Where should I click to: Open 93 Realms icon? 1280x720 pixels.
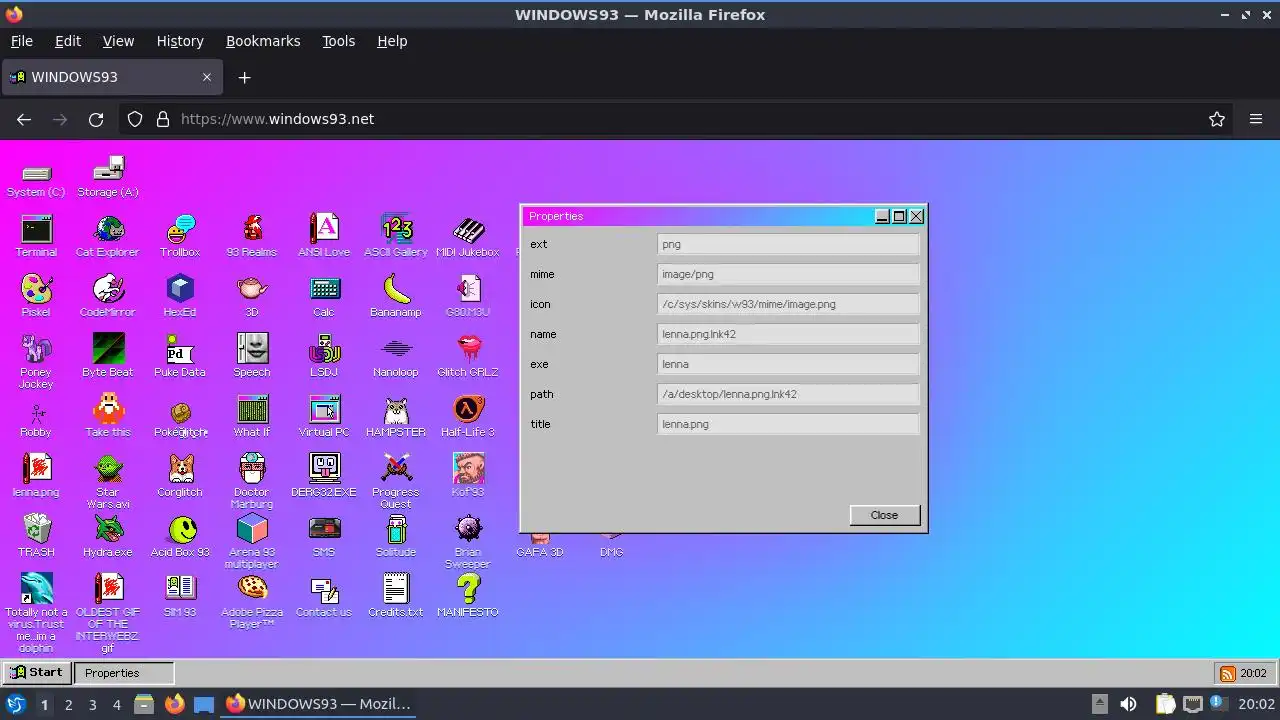click(252, 237)
